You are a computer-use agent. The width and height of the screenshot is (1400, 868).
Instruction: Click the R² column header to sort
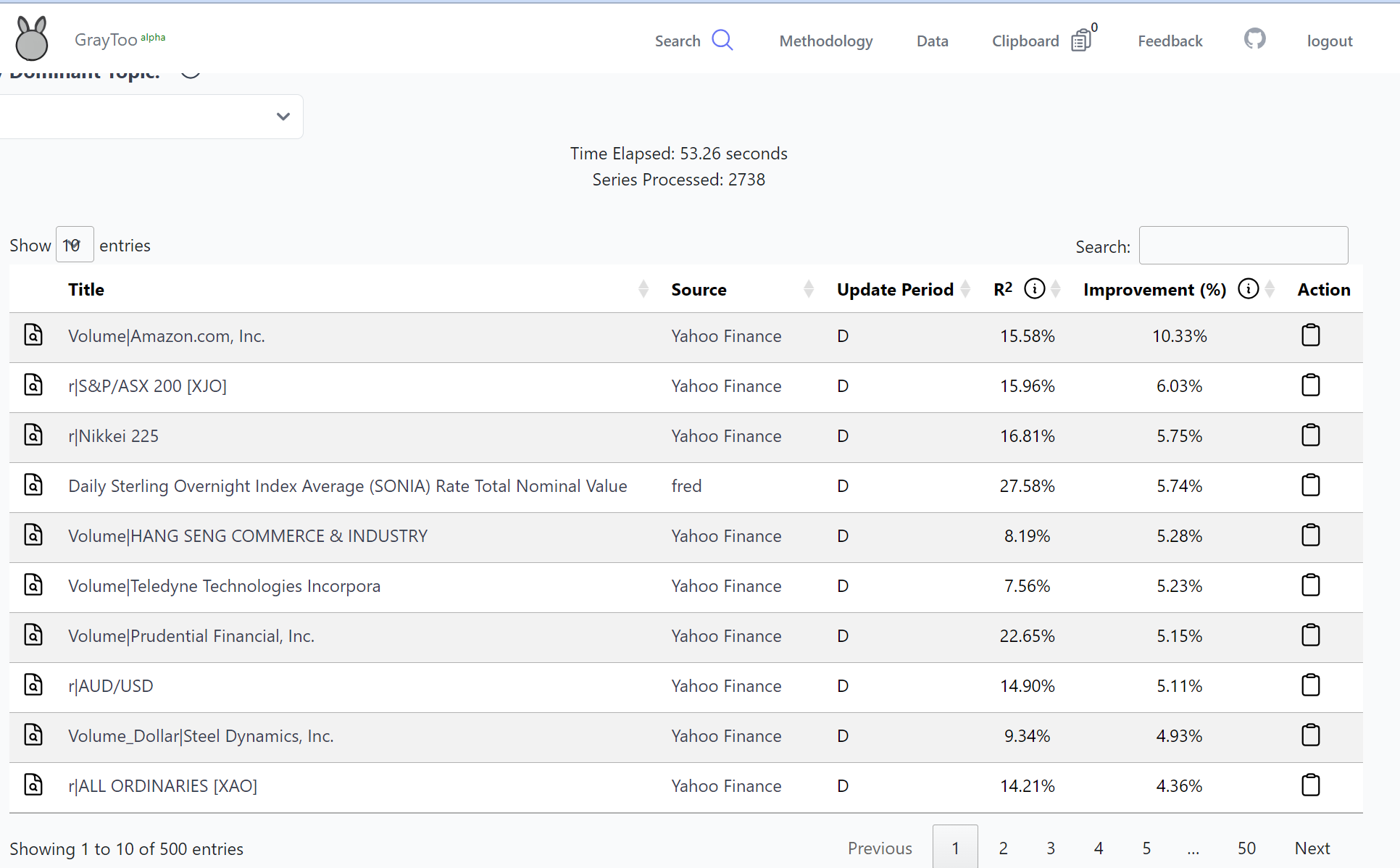1003,289
